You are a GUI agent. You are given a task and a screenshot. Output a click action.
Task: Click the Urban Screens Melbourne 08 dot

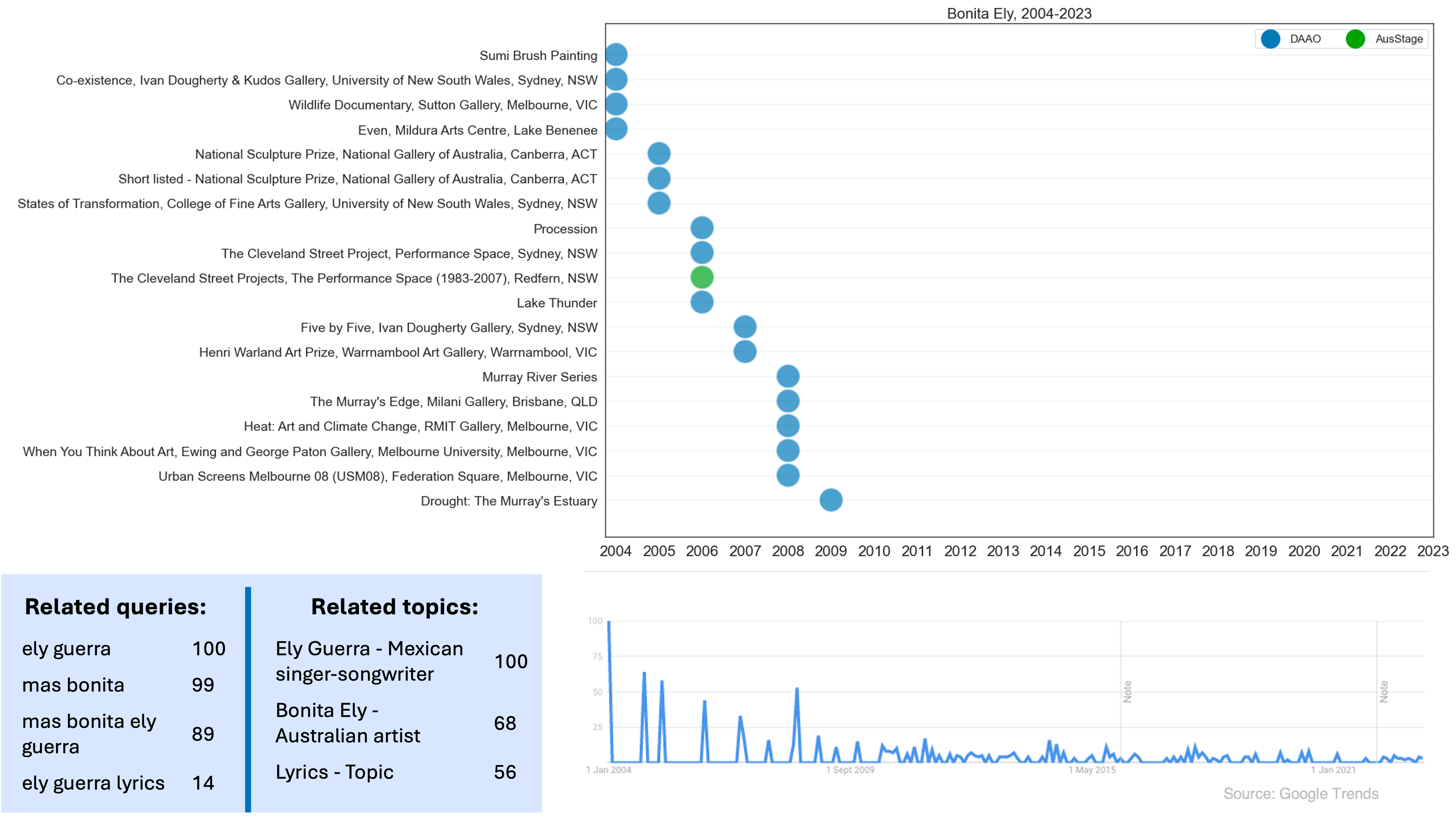pyautogui.click(x=788, y=475)
